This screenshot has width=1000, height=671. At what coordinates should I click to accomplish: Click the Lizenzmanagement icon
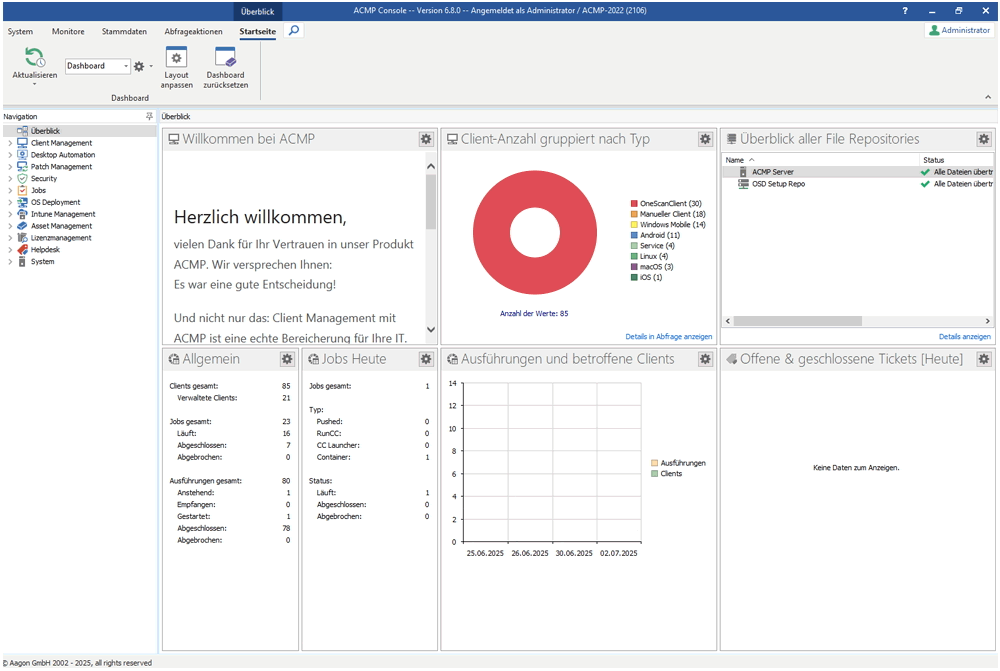(x=22, y=237)
